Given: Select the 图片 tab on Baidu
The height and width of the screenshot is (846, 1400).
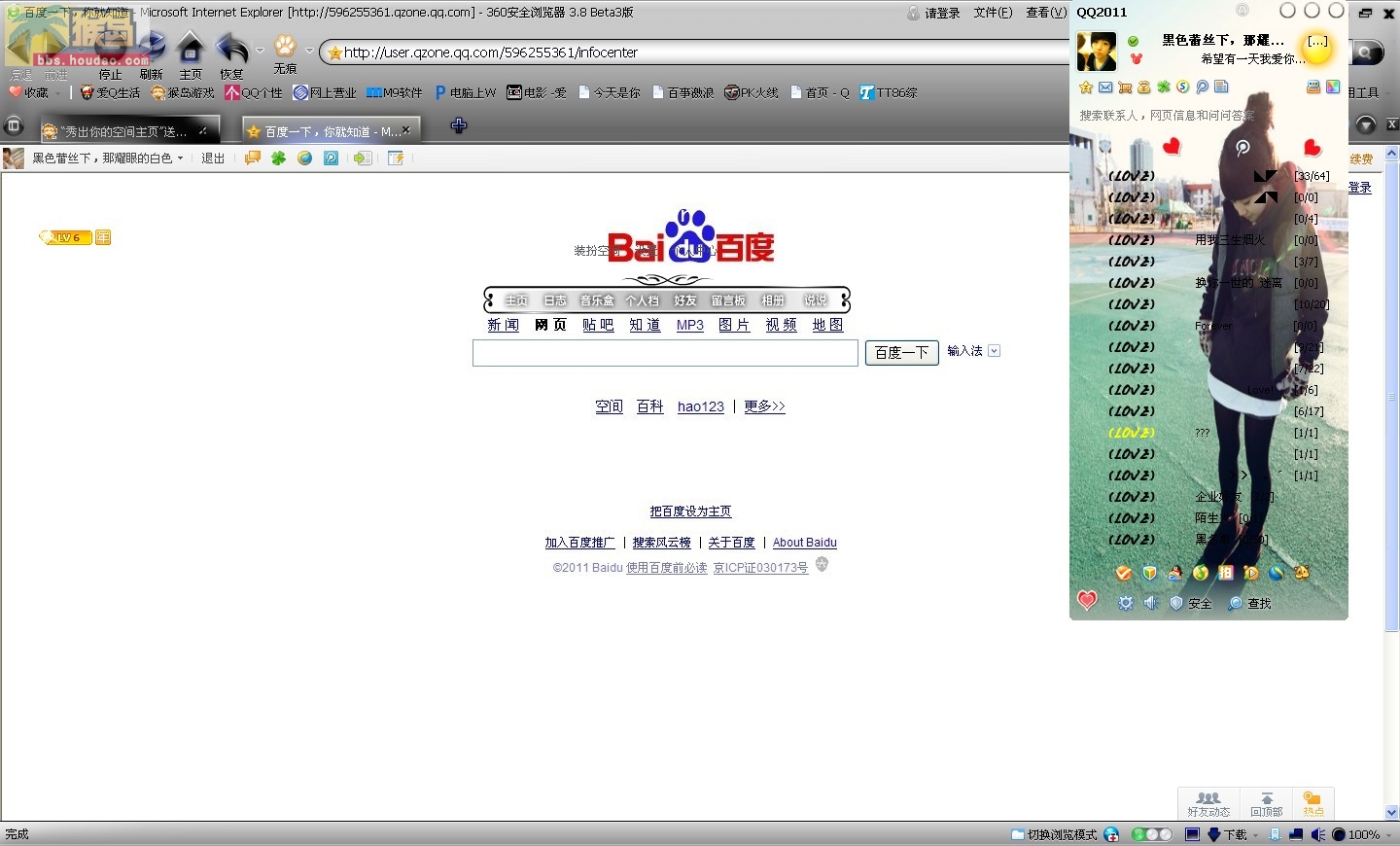Looking at the screenshot, I should [734, 325].
